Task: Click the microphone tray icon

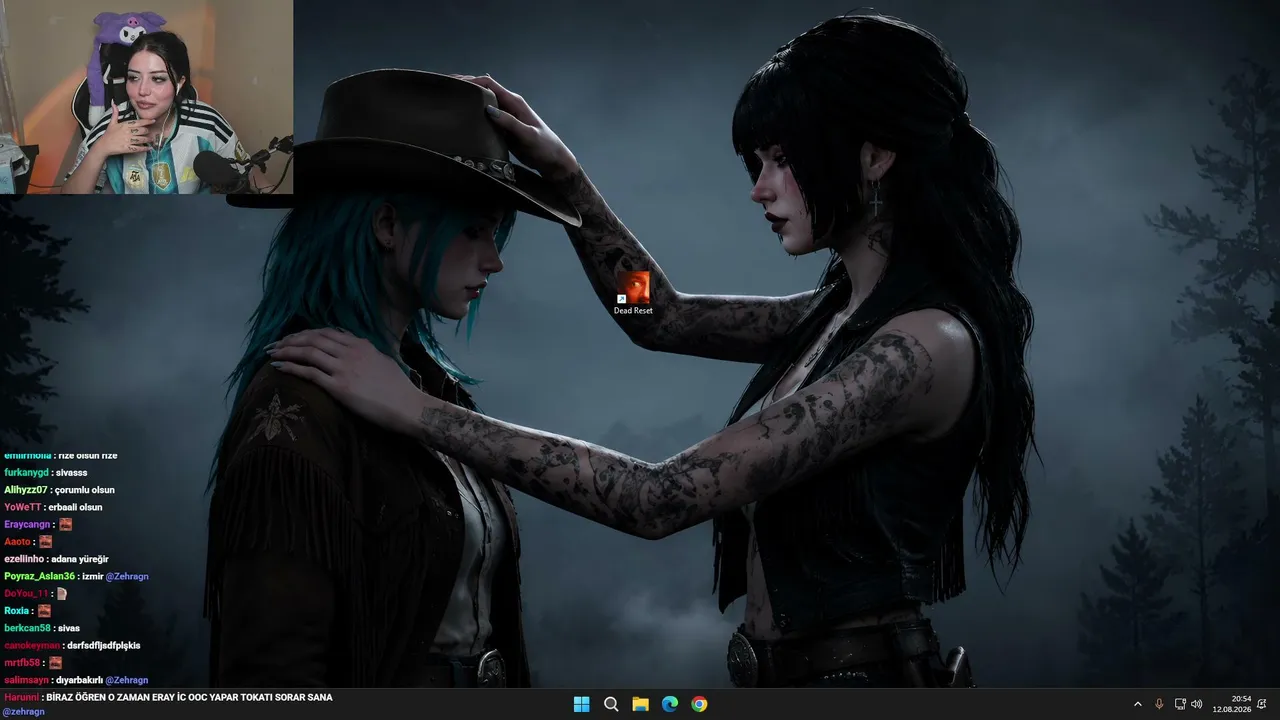Action: [1159, 704]
